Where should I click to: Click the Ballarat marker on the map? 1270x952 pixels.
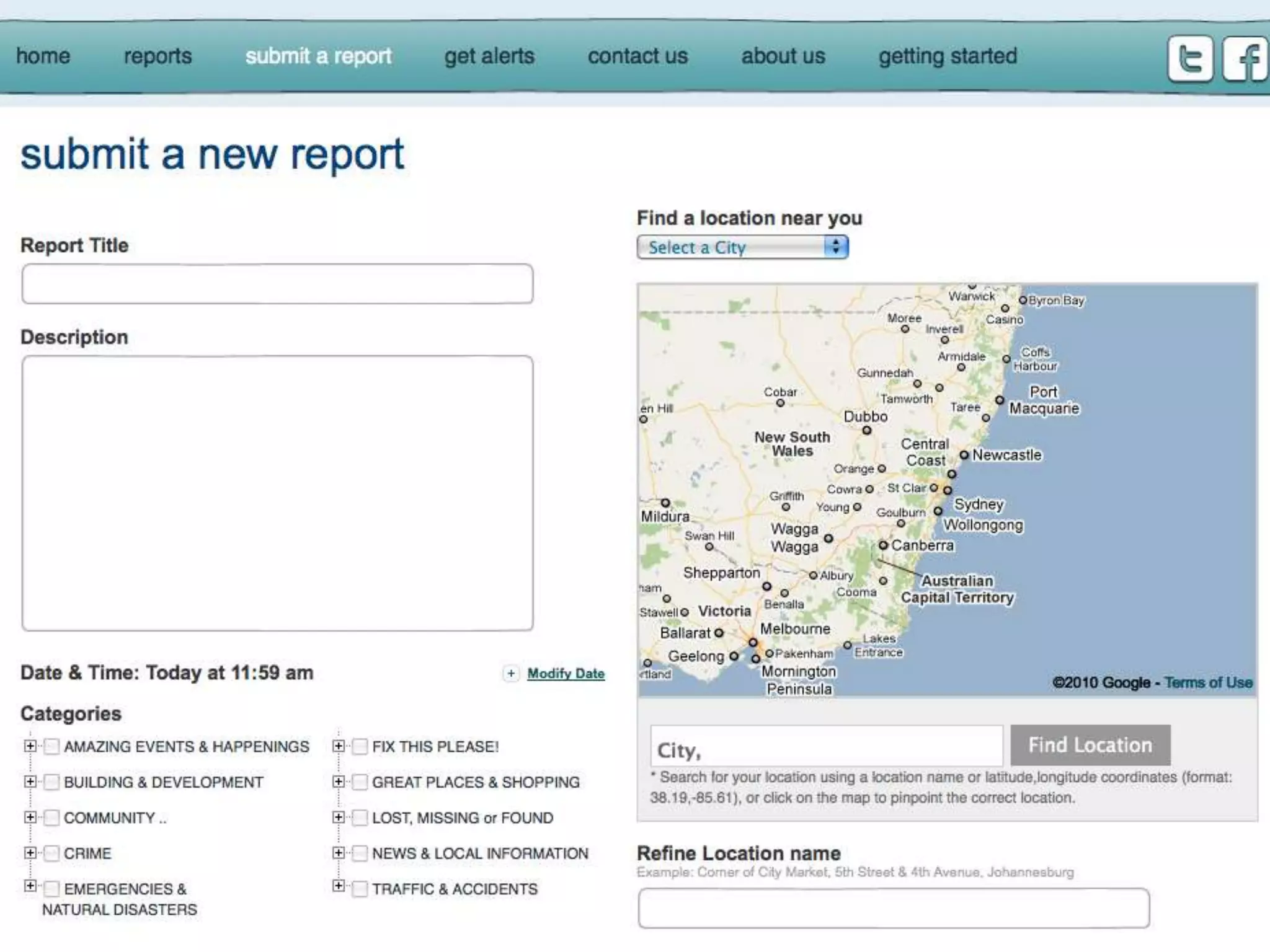pos(719,633)
